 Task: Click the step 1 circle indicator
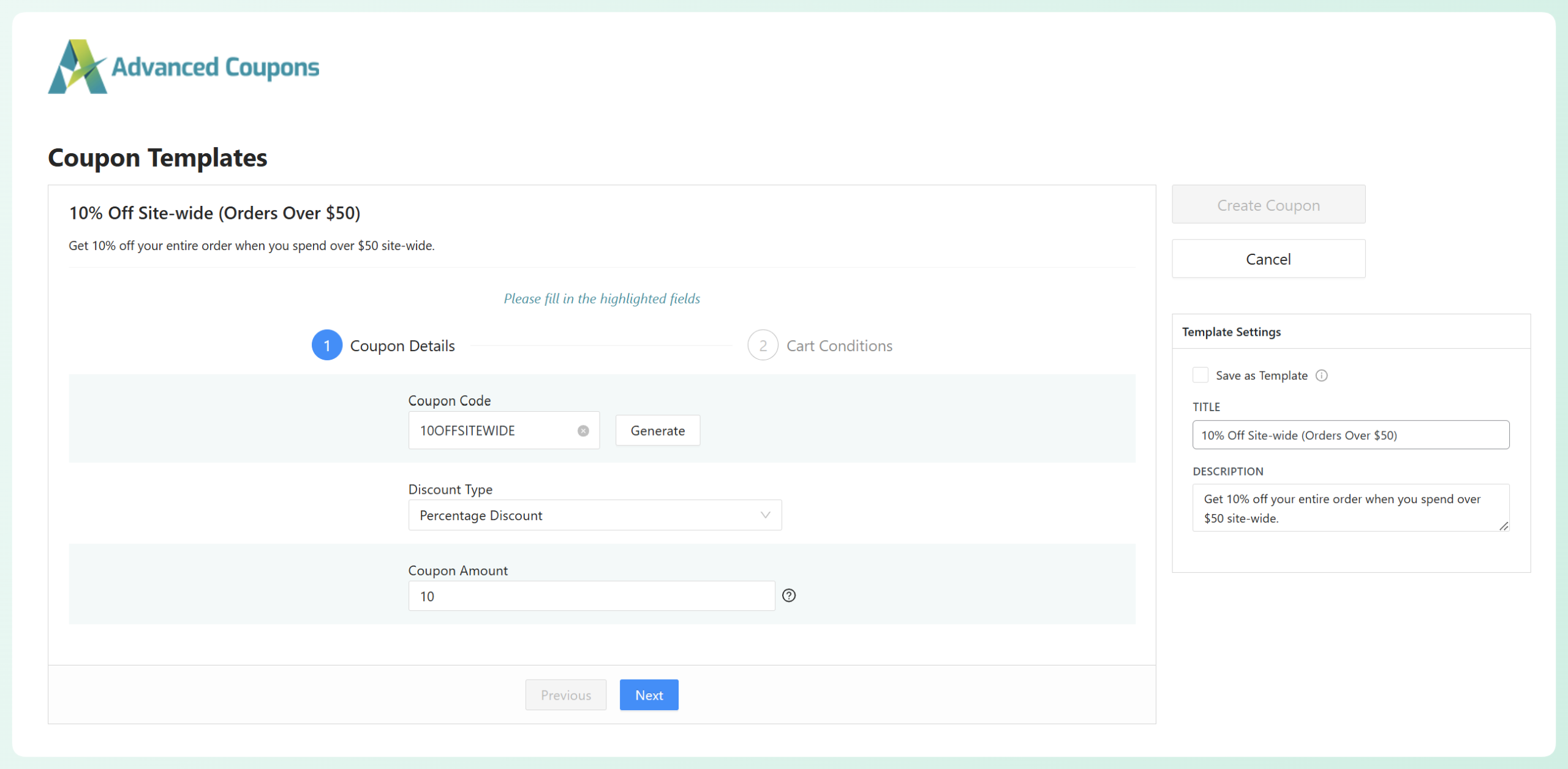(327, 346)
